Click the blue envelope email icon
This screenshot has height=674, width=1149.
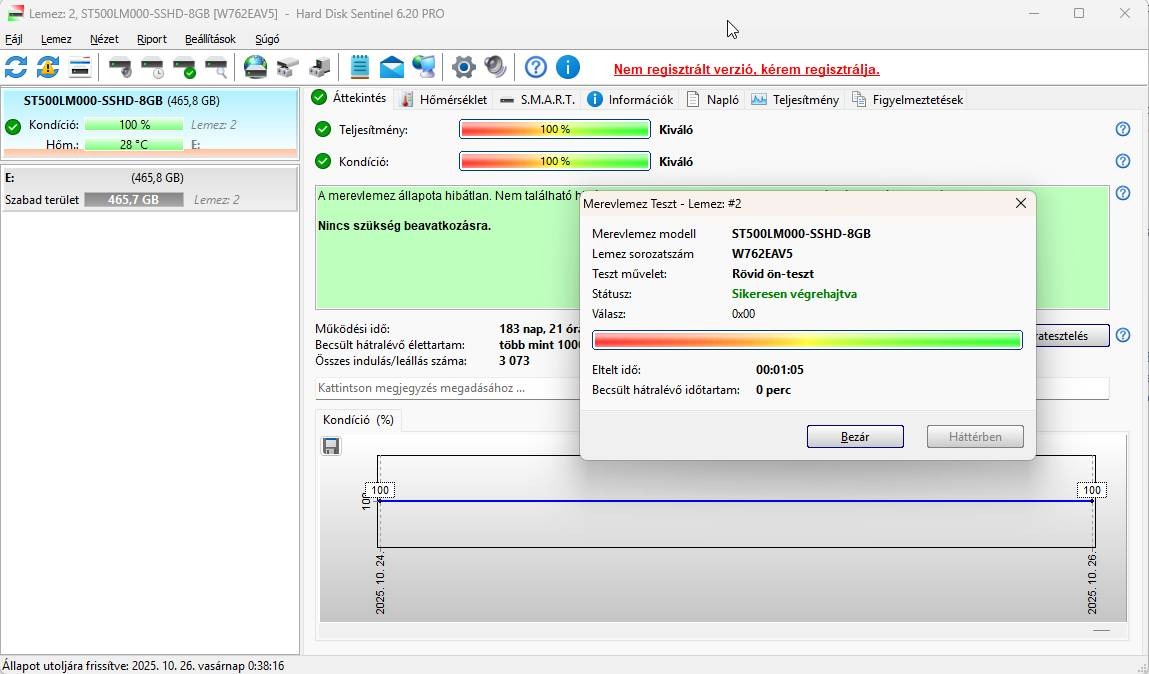click(x=391, y=67)
